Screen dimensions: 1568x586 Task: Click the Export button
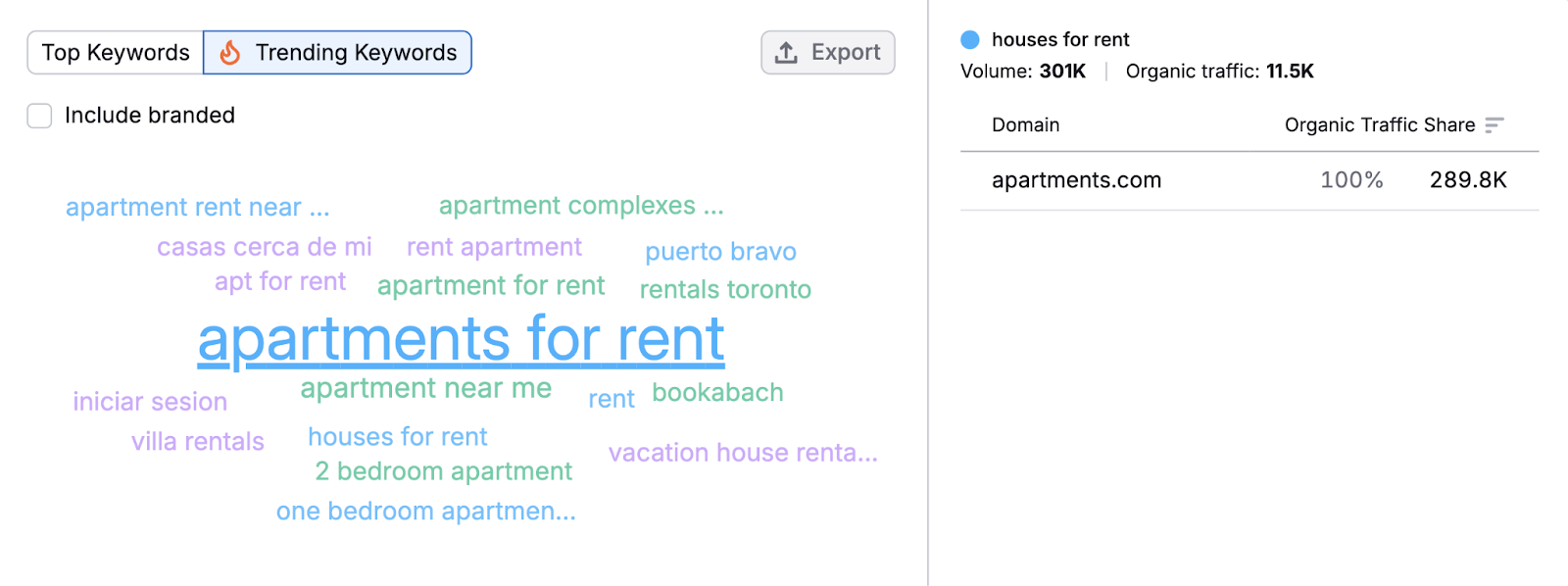point(827,52)
